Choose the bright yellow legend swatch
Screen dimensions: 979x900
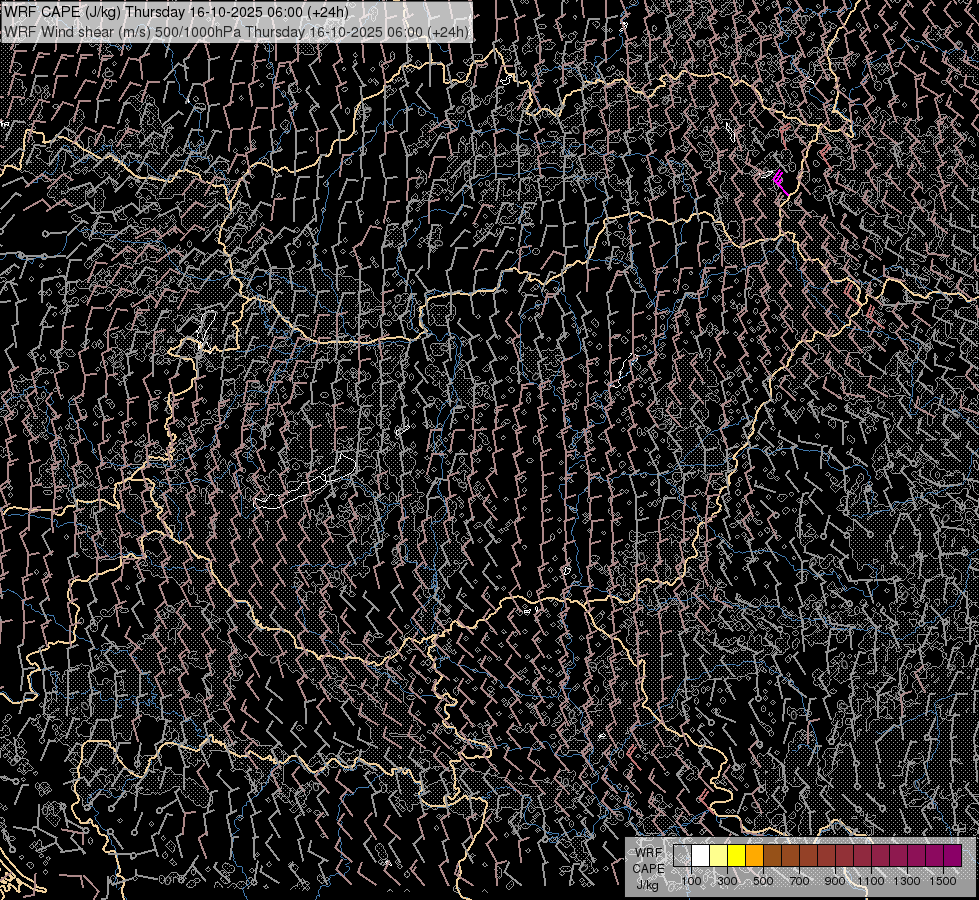[736, 856]
